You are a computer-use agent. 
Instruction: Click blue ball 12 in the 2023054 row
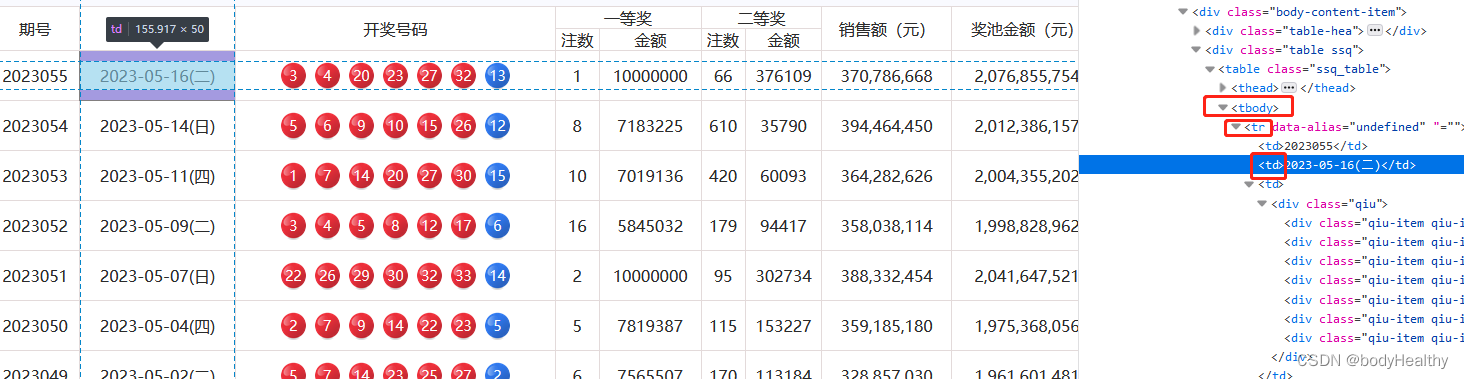[497, 126]
